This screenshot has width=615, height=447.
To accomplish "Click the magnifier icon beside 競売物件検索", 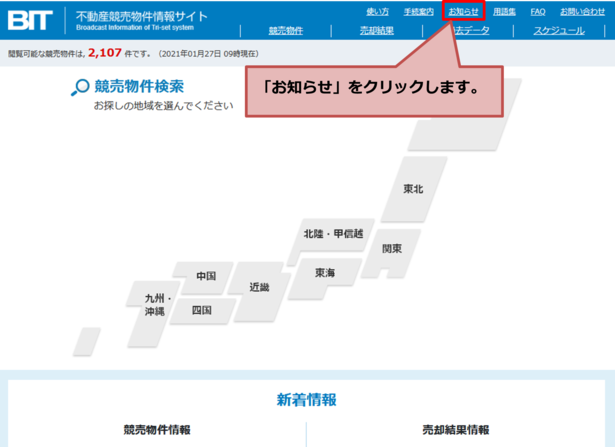I will pyautogui.click(x=80, y=88).
